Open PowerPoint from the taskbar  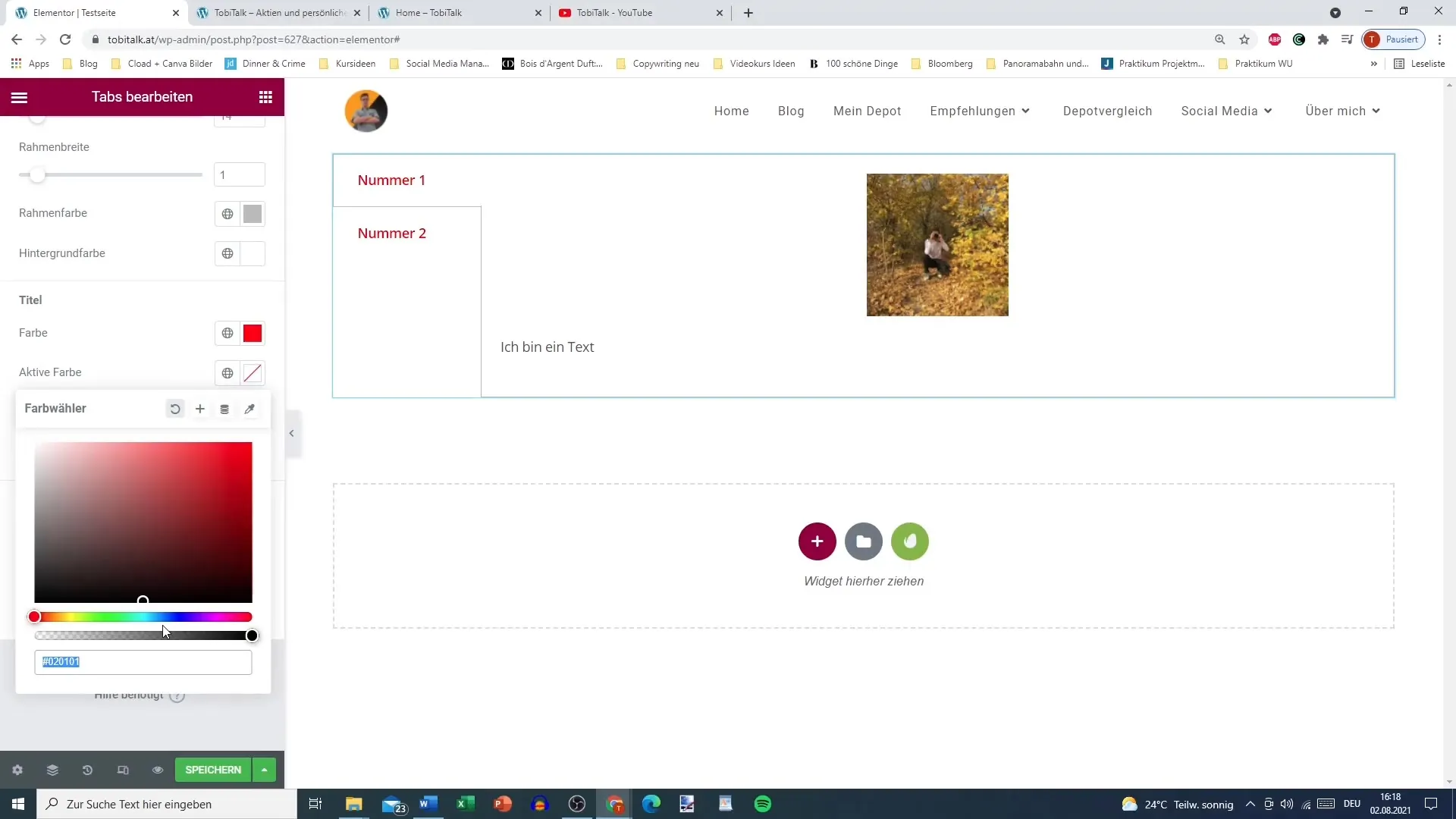(x=503, y=804)
